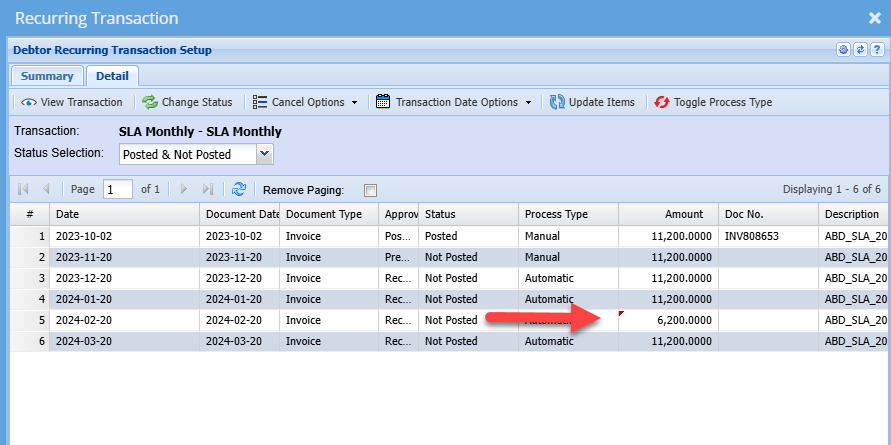The width and height of the screenshot is (891, 445).
Task: Click the Update Items icon
Action: click(558, 102)
